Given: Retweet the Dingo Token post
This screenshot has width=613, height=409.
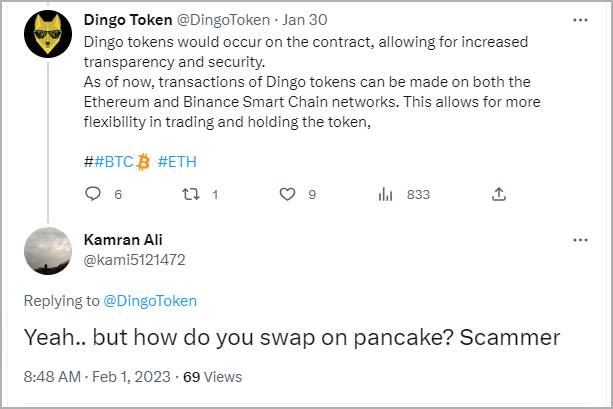Looking at the screenshot, I should point(191,194).
